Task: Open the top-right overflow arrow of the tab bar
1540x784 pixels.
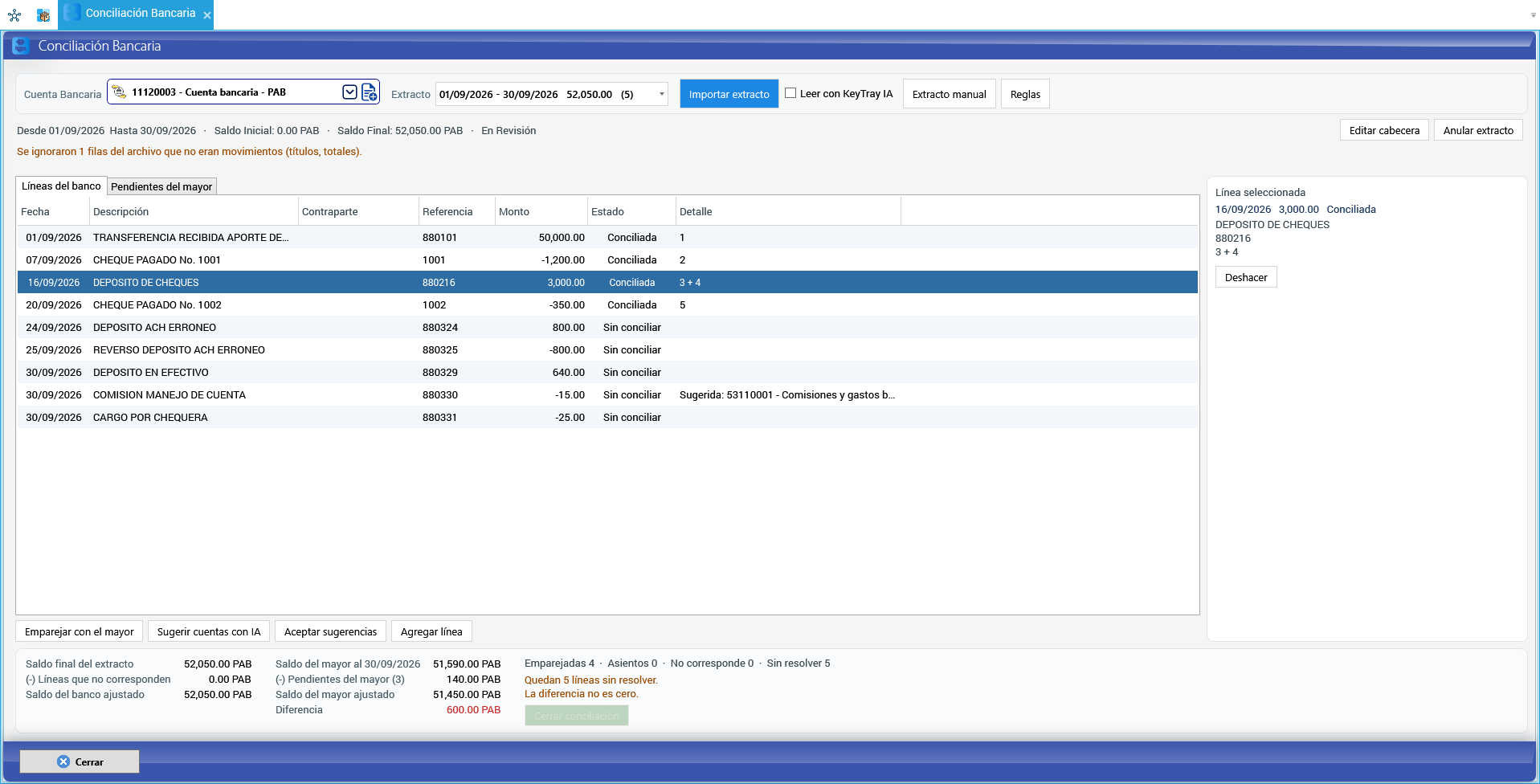Action: pos(1533,14)
